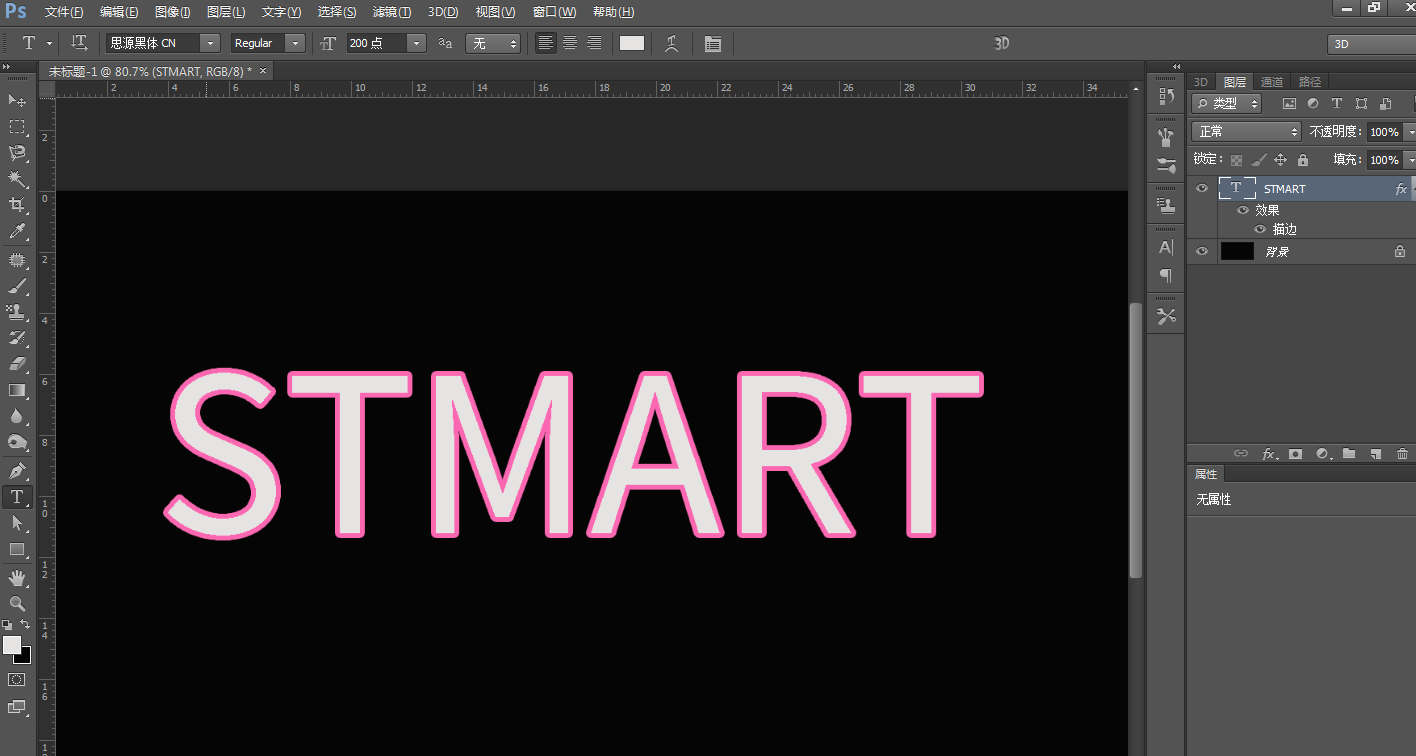Expand the Regular font style dropdown
1416x756 pixels.
click(x=295, y=43)
